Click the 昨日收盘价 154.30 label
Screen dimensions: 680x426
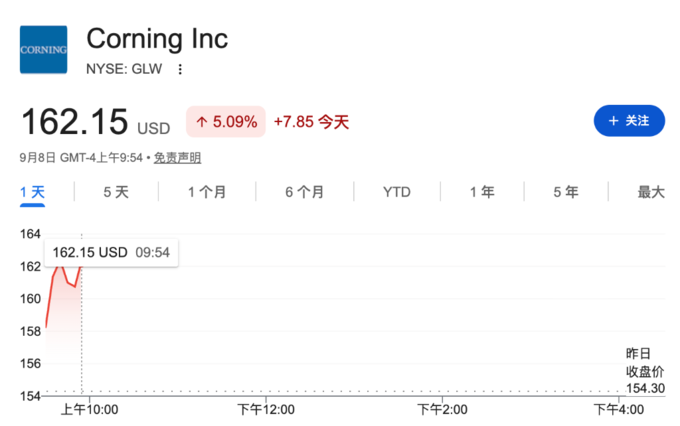coord(645,371)
